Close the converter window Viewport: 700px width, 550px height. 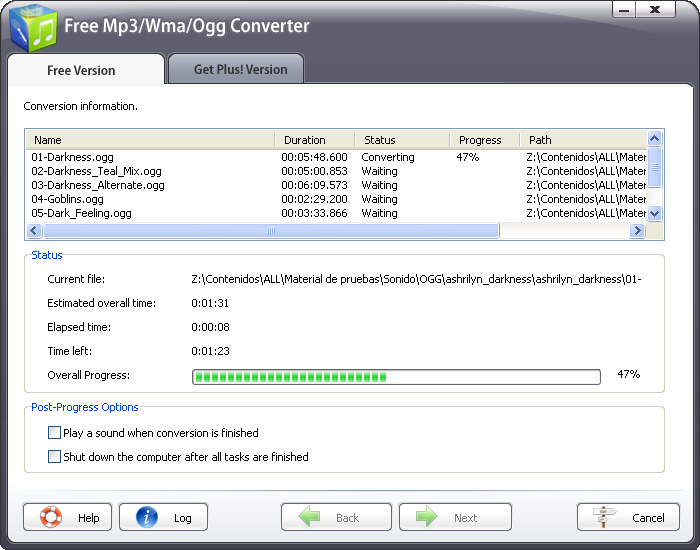pos(655,10)
